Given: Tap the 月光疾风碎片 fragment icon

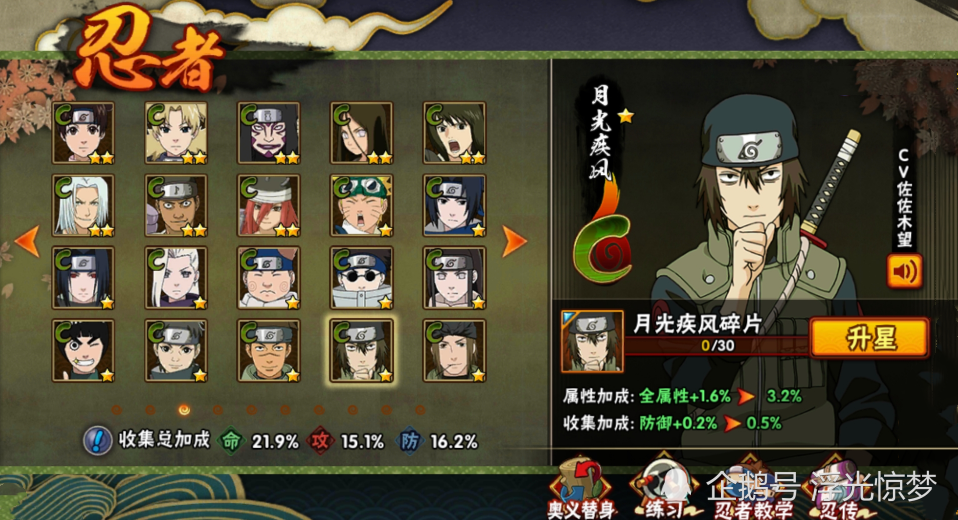Looking at the screenshot, I should click(x=592, y=341).
